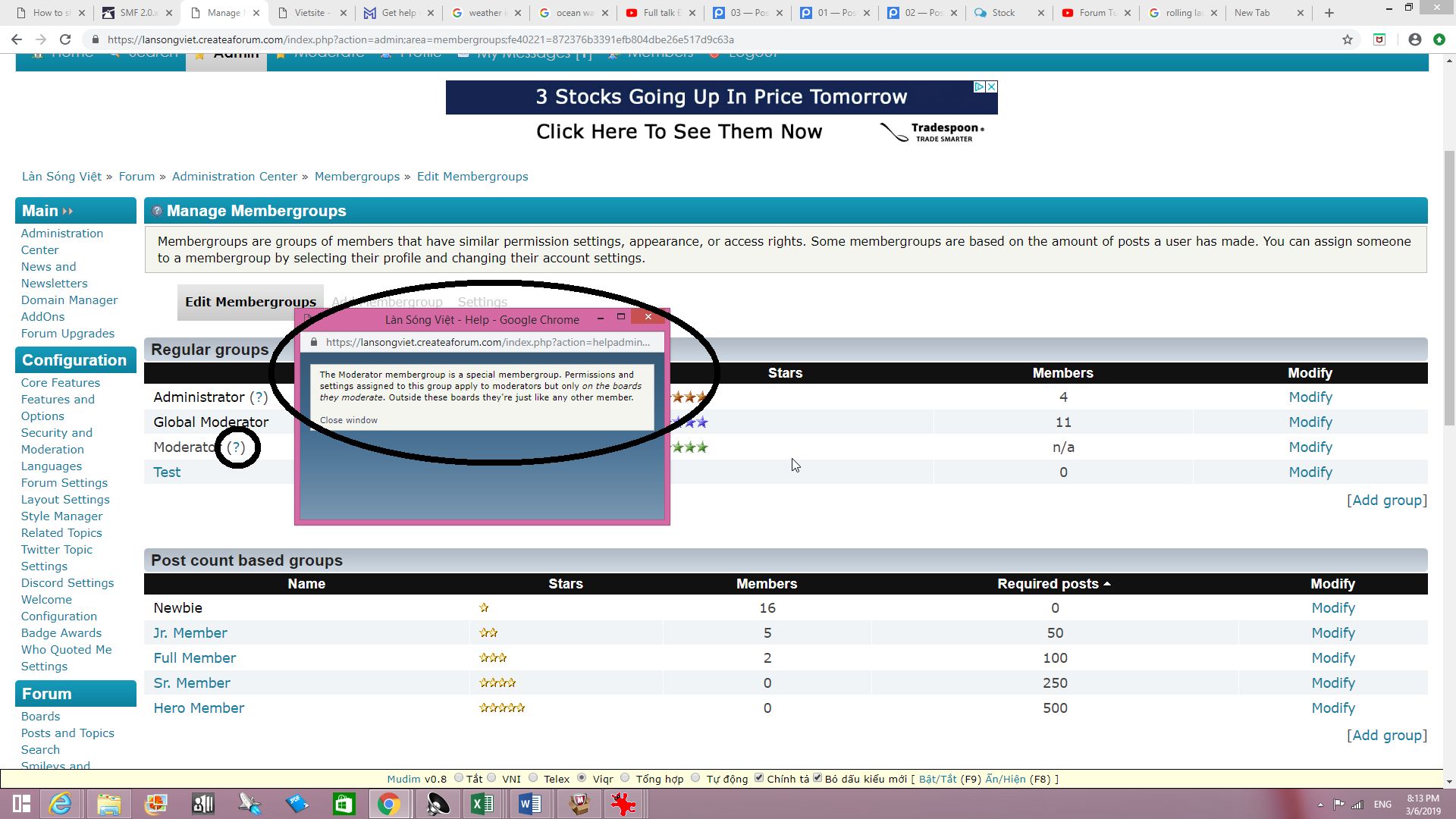
Task: Click the network signal tray icon
Action: 1357,805
